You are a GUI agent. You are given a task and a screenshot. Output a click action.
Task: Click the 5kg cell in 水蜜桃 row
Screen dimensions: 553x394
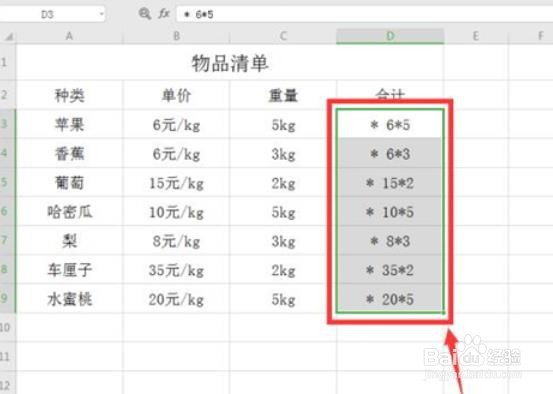[x=283, y=299]
